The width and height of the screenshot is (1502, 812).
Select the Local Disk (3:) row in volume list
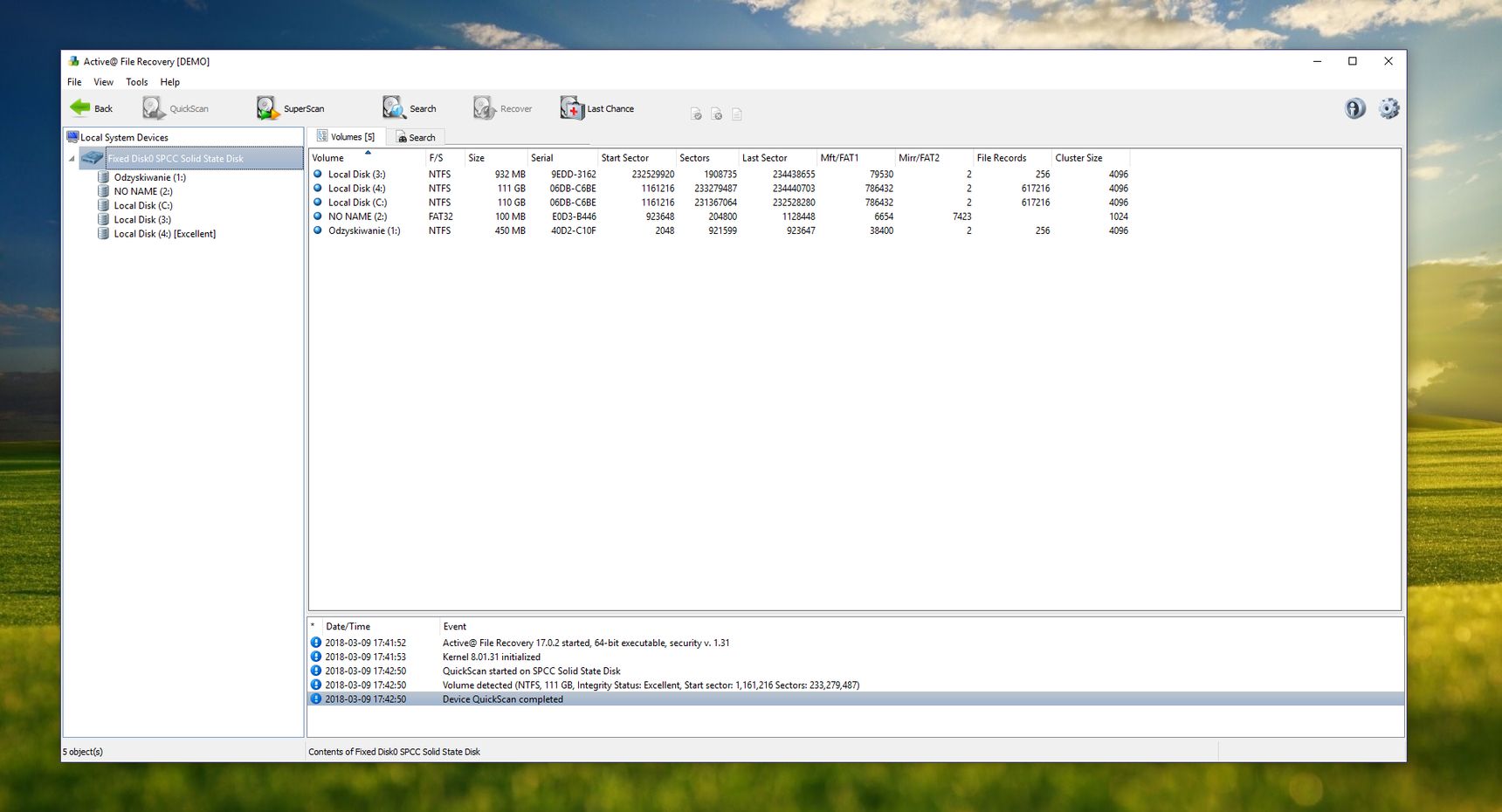[x=720, y=174]
